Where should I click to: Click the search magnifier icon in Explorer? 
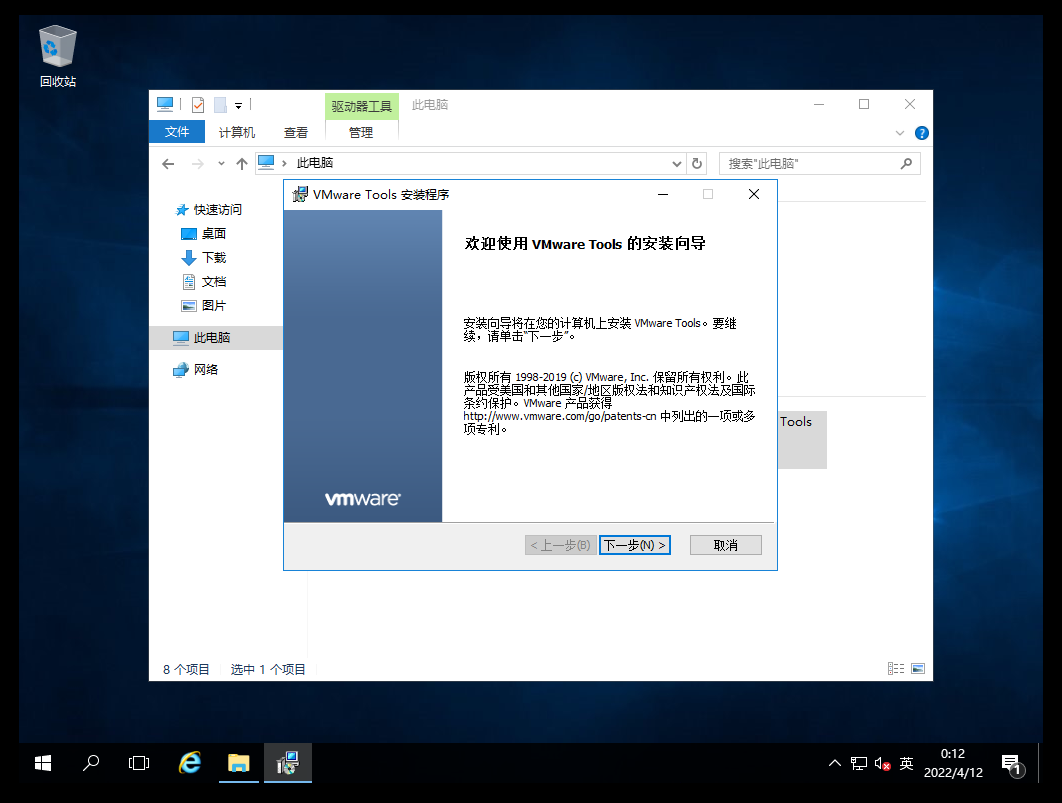coord(906,164)
